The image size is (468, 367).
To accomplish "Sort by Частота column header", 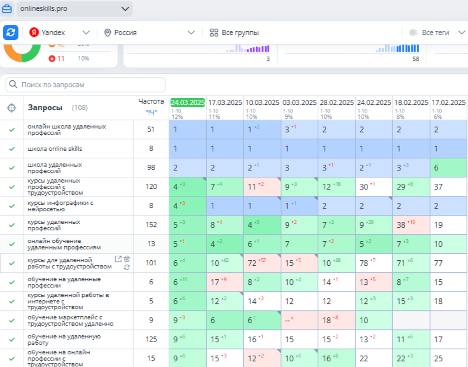I will pos(151,102).
